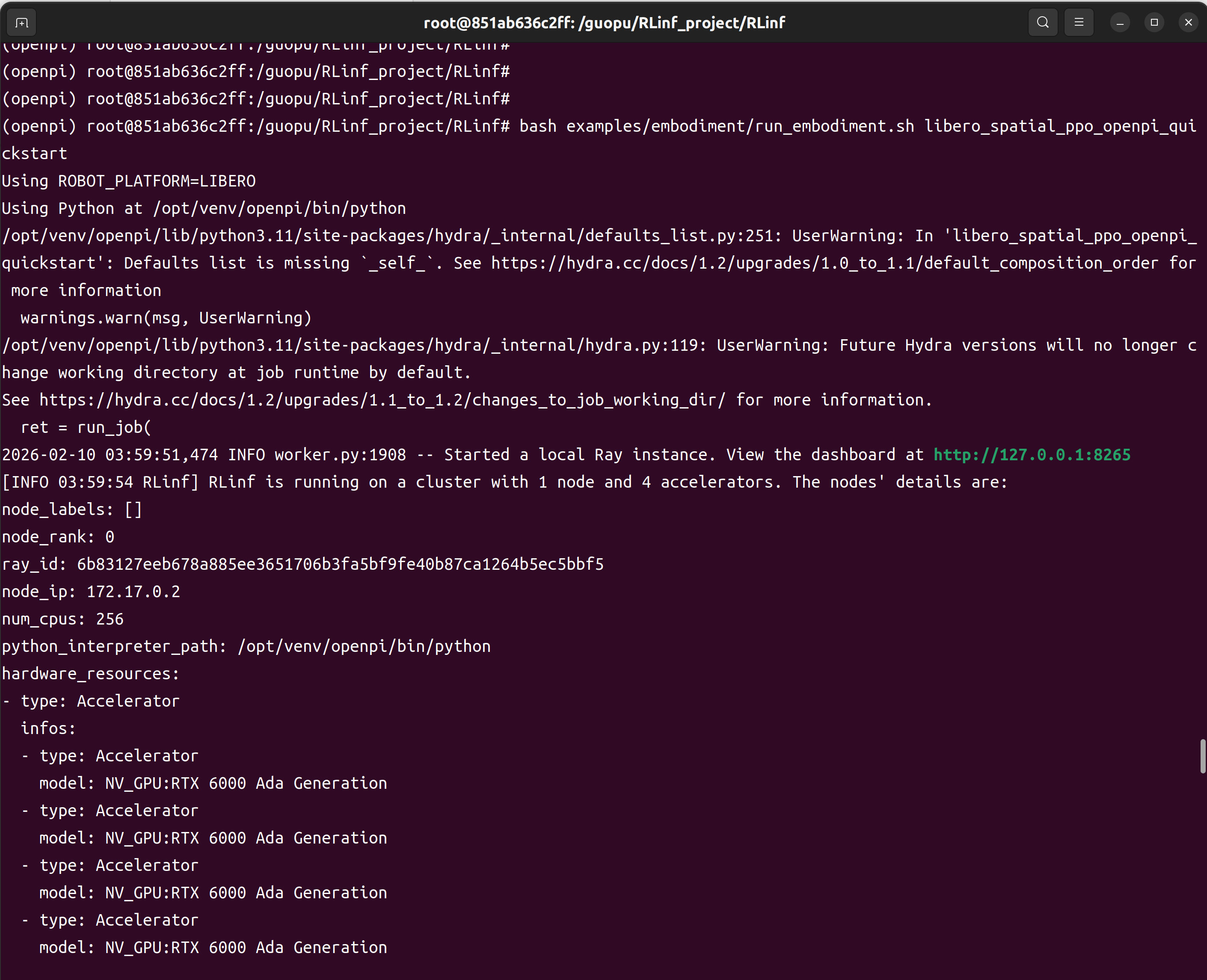Click the num_cpus: 256 line
Viewport: 1207px width, 980px height.
click(x=62, y=619)
